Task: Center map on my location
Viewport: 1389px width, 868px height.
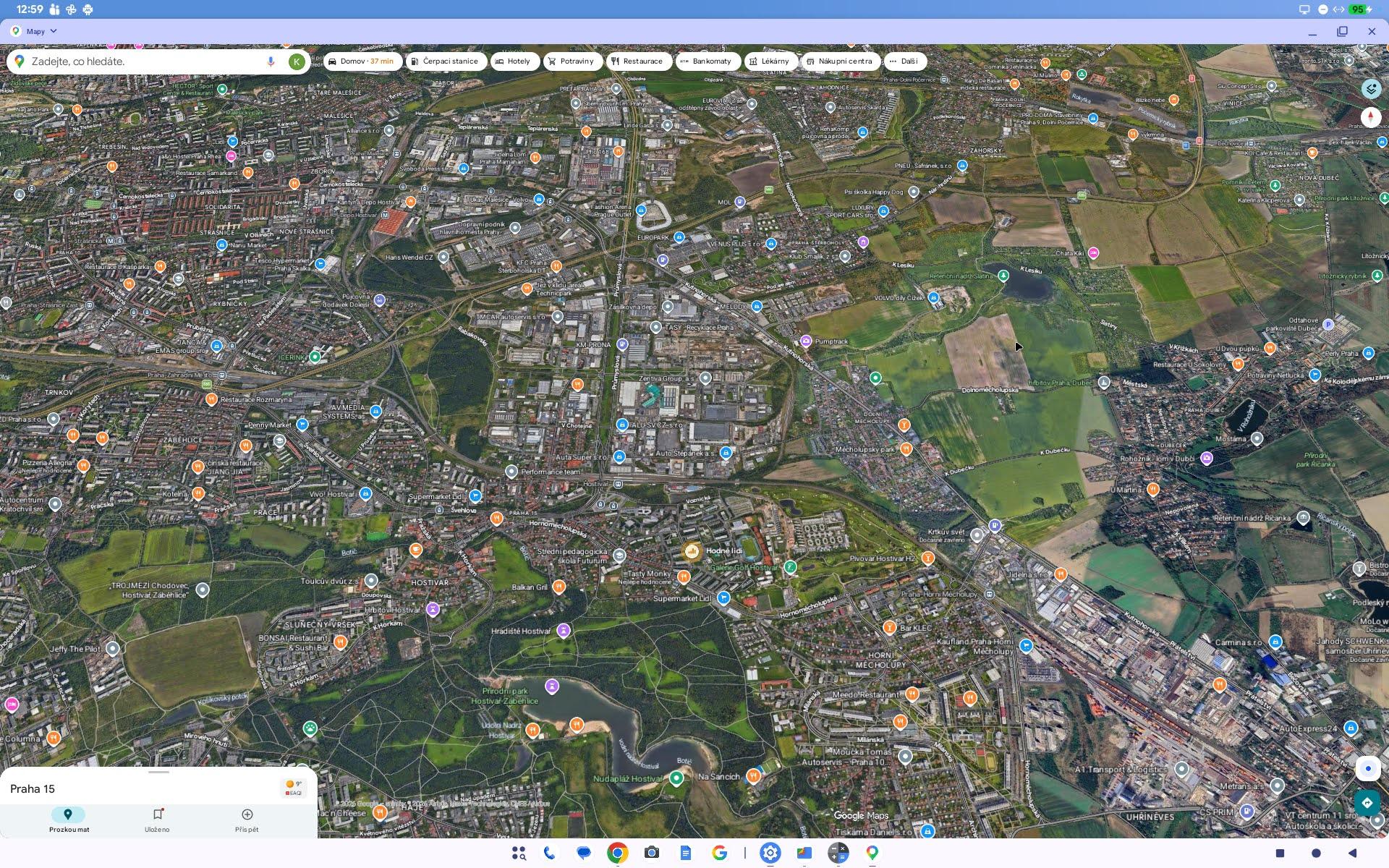Action: point(1367,768)
